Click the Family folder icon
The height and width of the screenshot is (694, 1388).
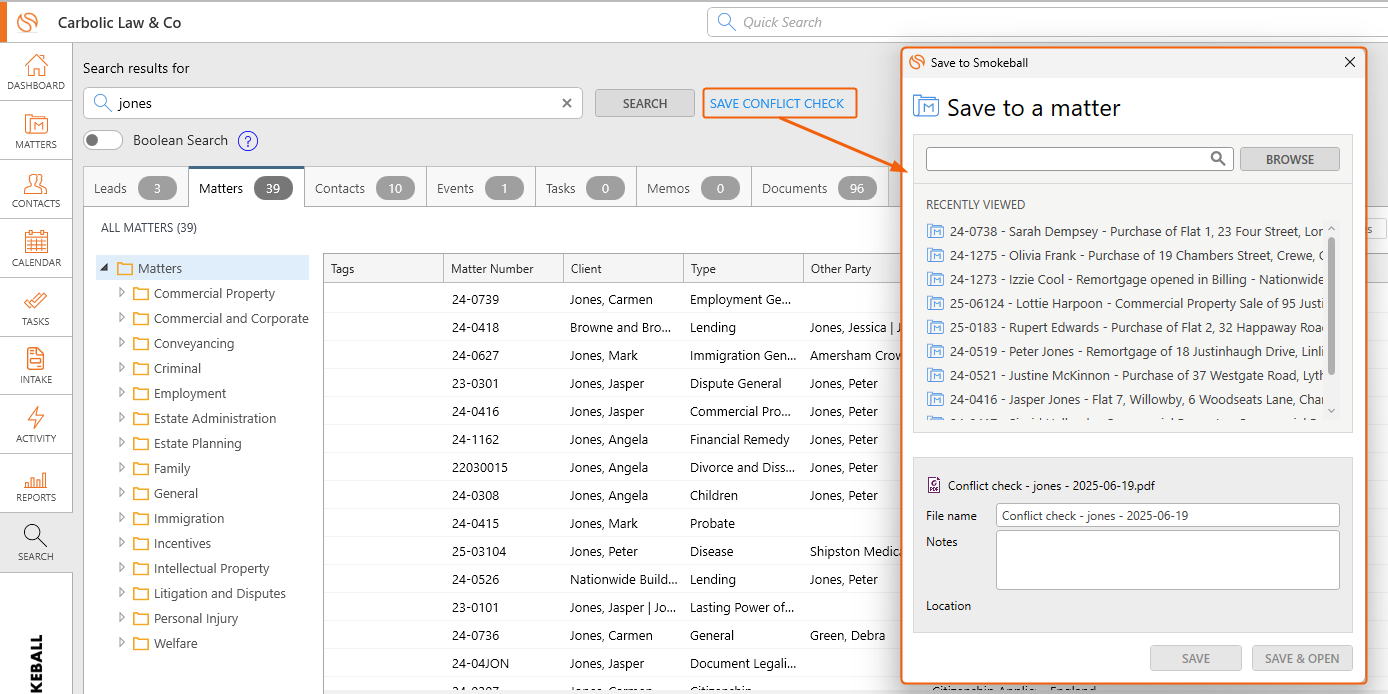pyautogui.click(x=141, y=468)
